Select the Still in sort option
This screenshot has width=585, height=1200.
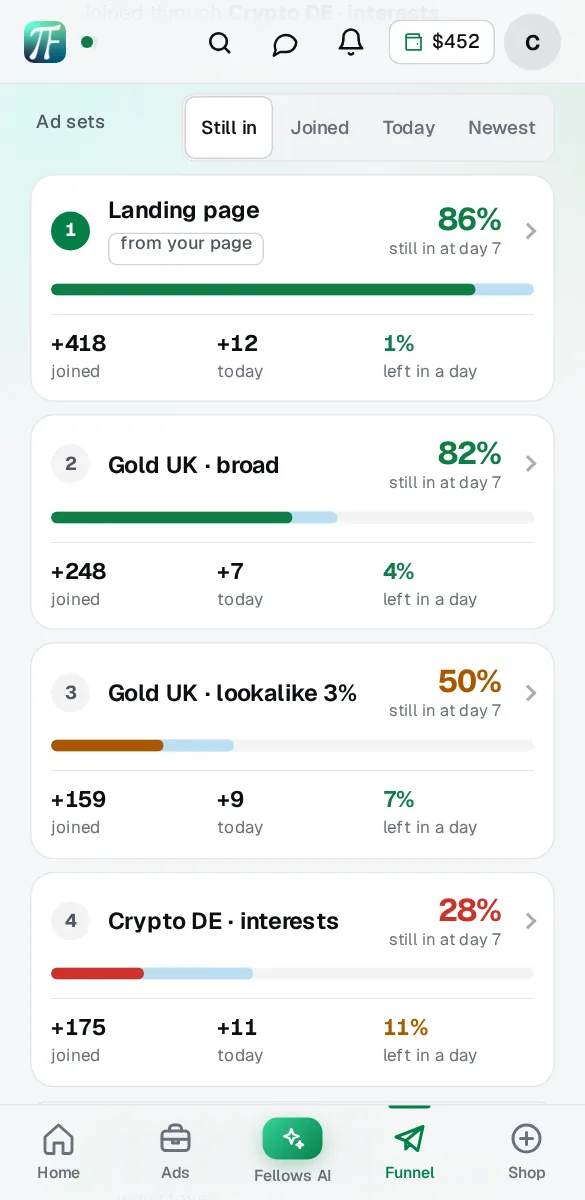click(229, 128)
